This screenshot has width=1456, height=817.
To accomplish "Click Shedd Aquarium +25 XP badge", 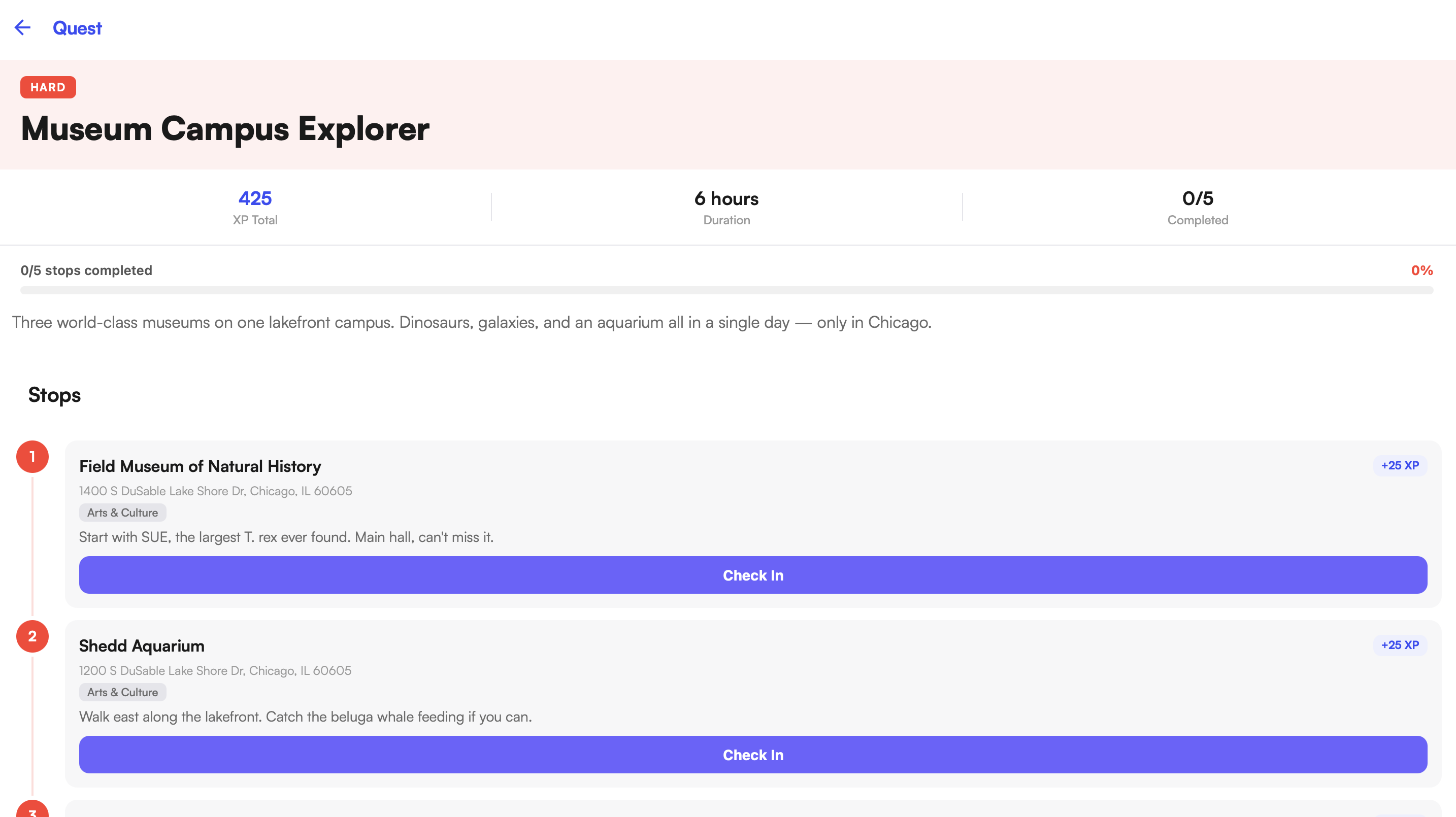I will point(1400,645).
